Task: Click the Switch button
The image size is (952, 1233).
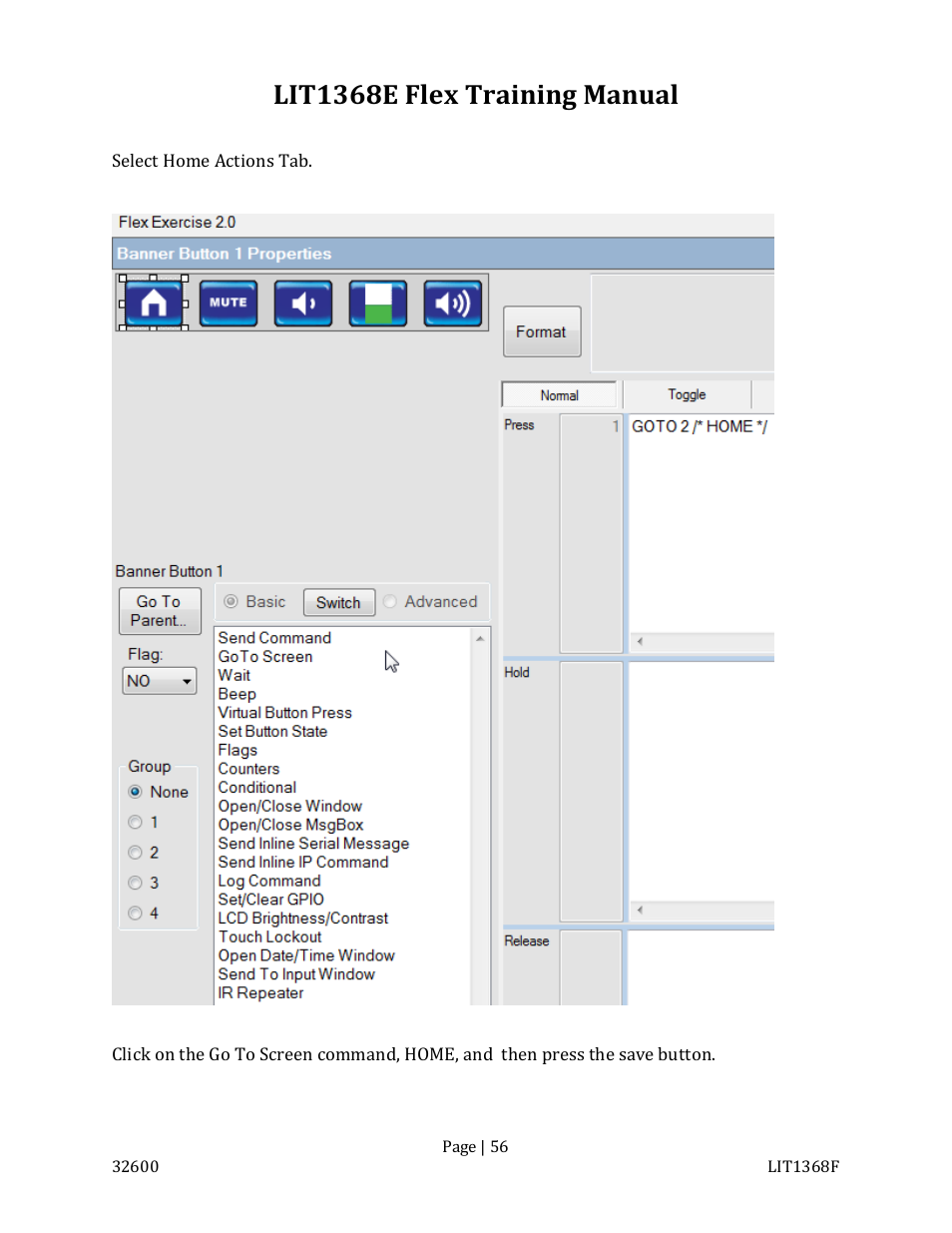Action: coord(338,602)
